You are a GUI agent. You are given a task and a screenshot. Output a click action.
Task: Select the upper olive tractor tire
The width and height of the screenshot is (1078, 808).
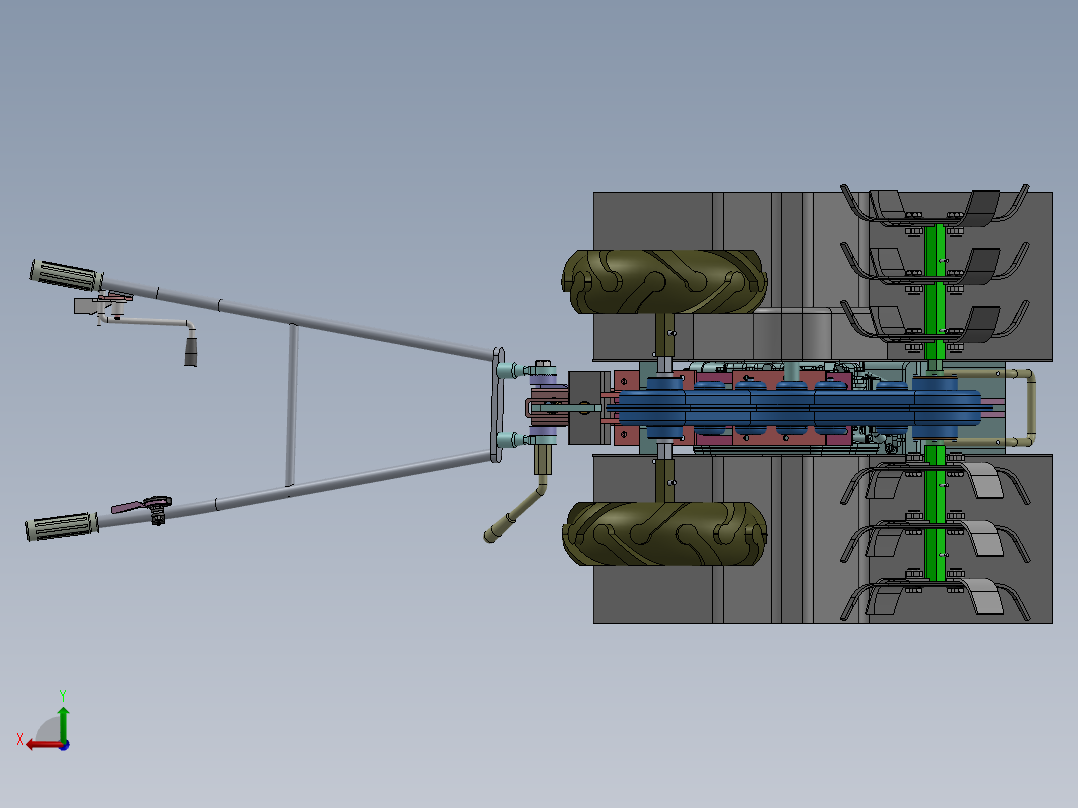pyautogui.click(x=664, y=282)
